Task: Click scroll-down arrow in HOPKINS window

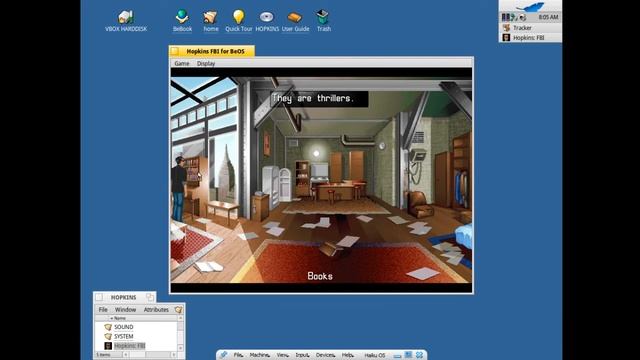Action: (x=180, y=348)
